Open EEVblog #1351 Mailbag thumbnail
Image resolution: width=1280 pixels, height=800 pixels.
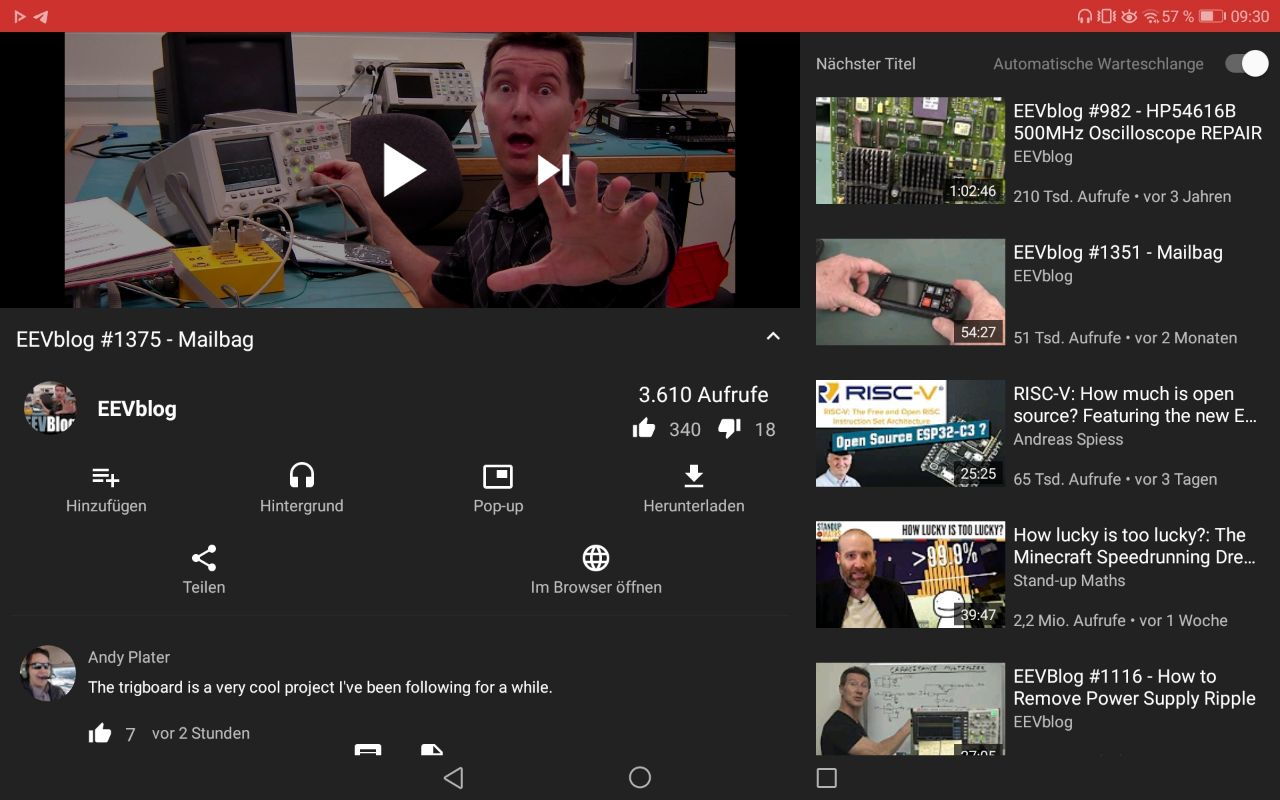910,291
